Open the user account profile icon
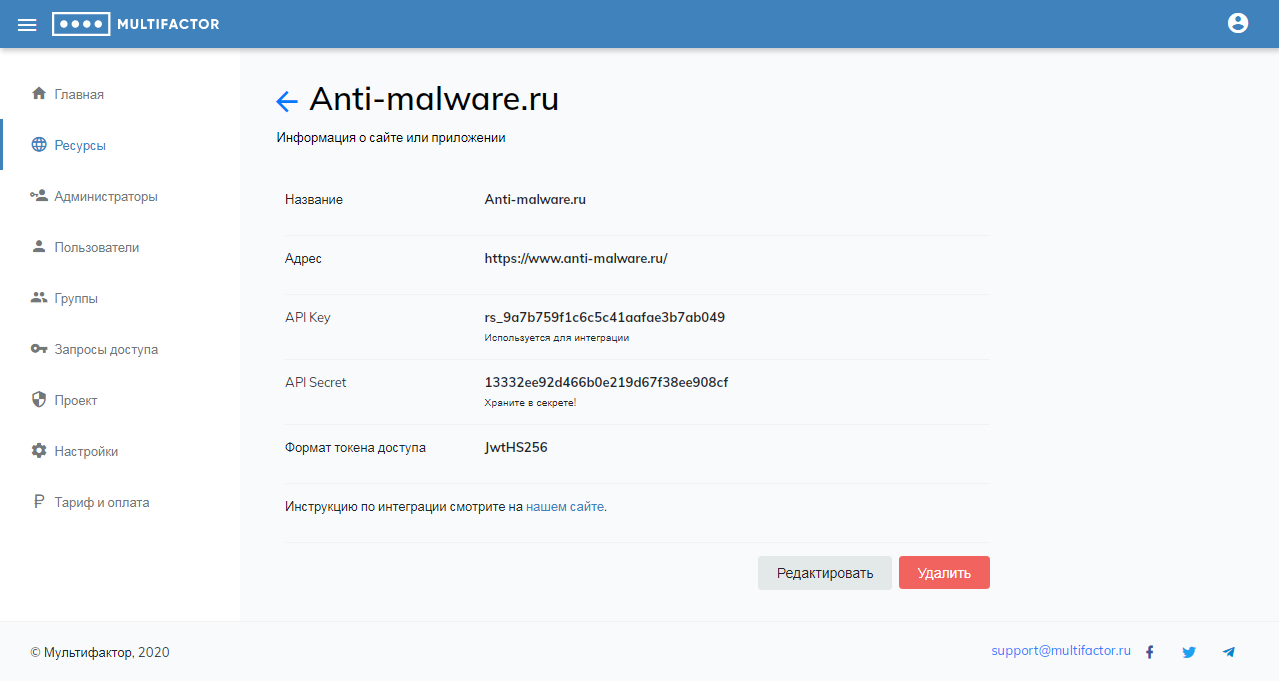The height and width of the screenshot is (681, 1279). pyautogui.click(x=1238, y=23)
